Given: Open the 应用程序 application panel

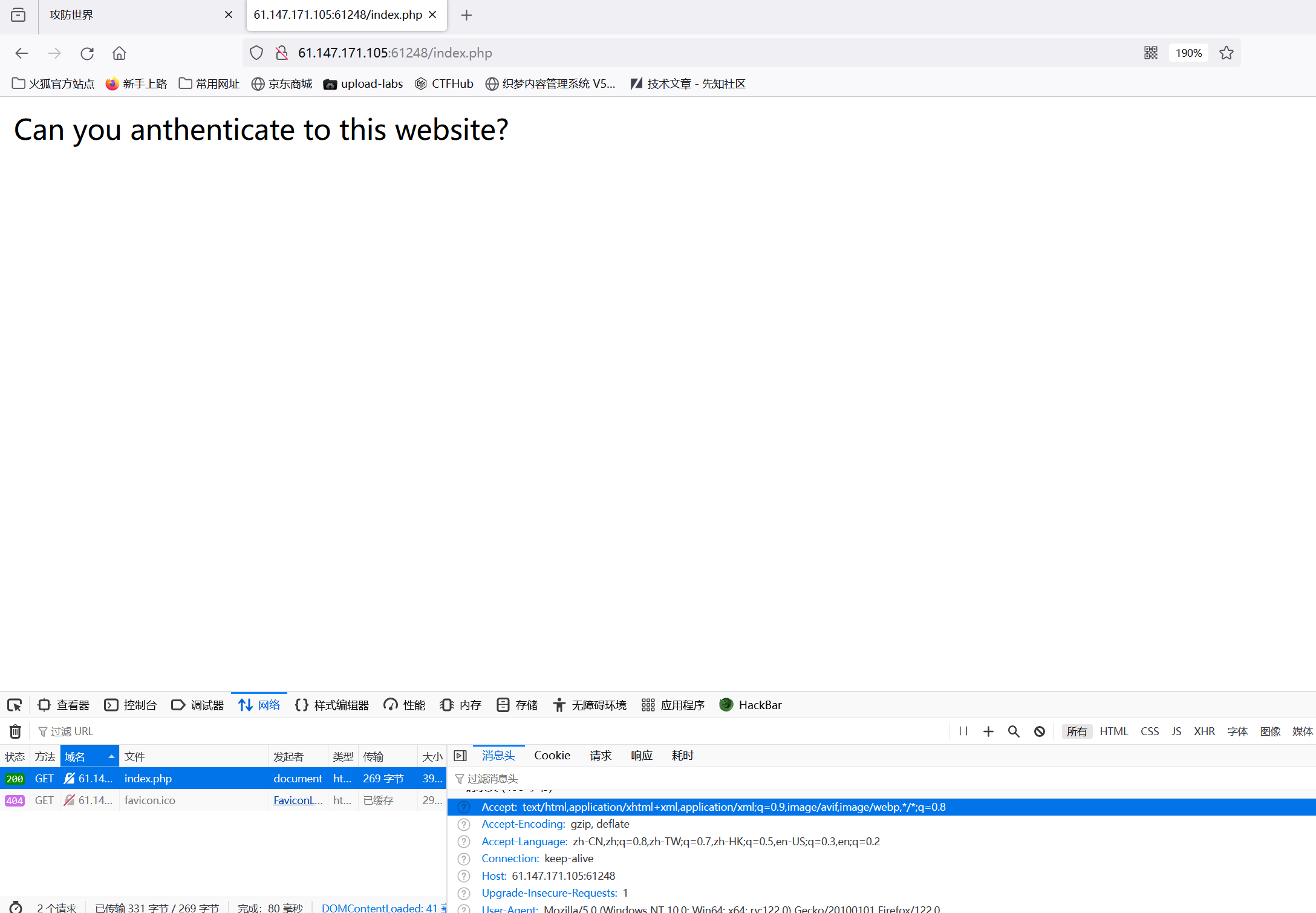Looking at the screenshot, I should pyautogui.click(x=673, y=705).
